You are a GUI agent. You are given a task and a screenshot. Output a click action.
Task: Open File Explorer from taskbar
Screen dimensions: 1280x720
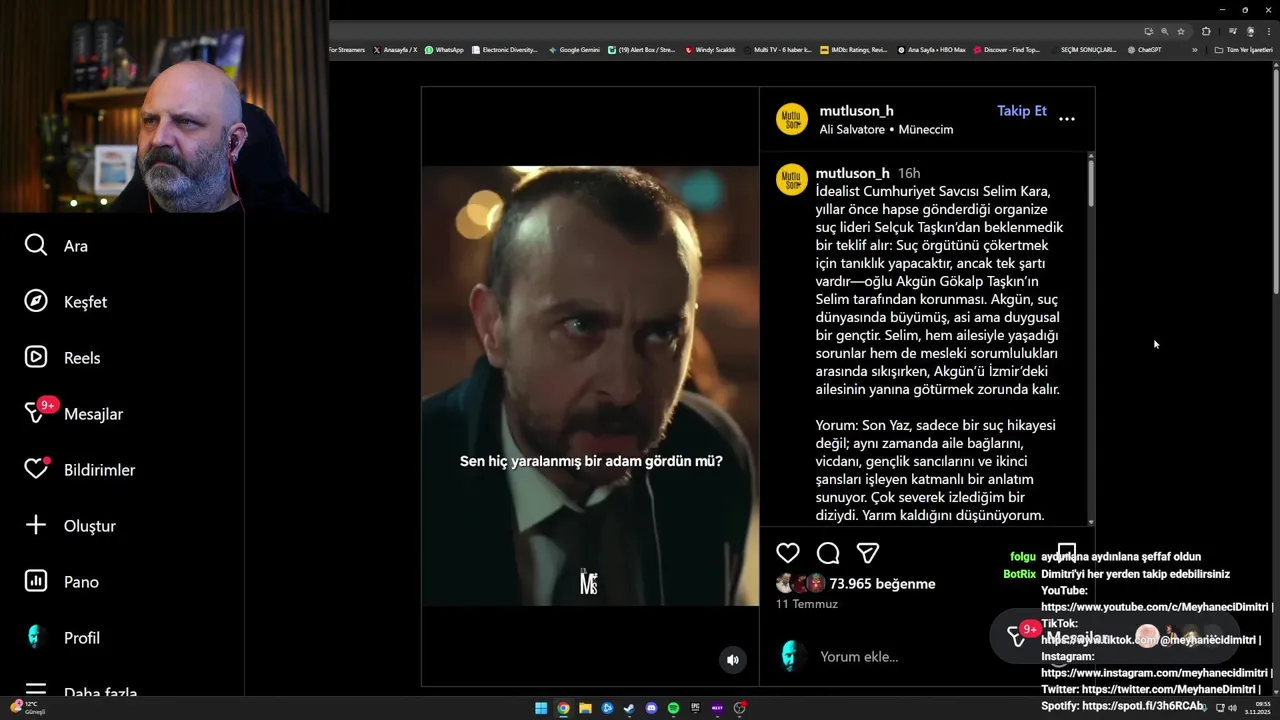click(585, 708)
